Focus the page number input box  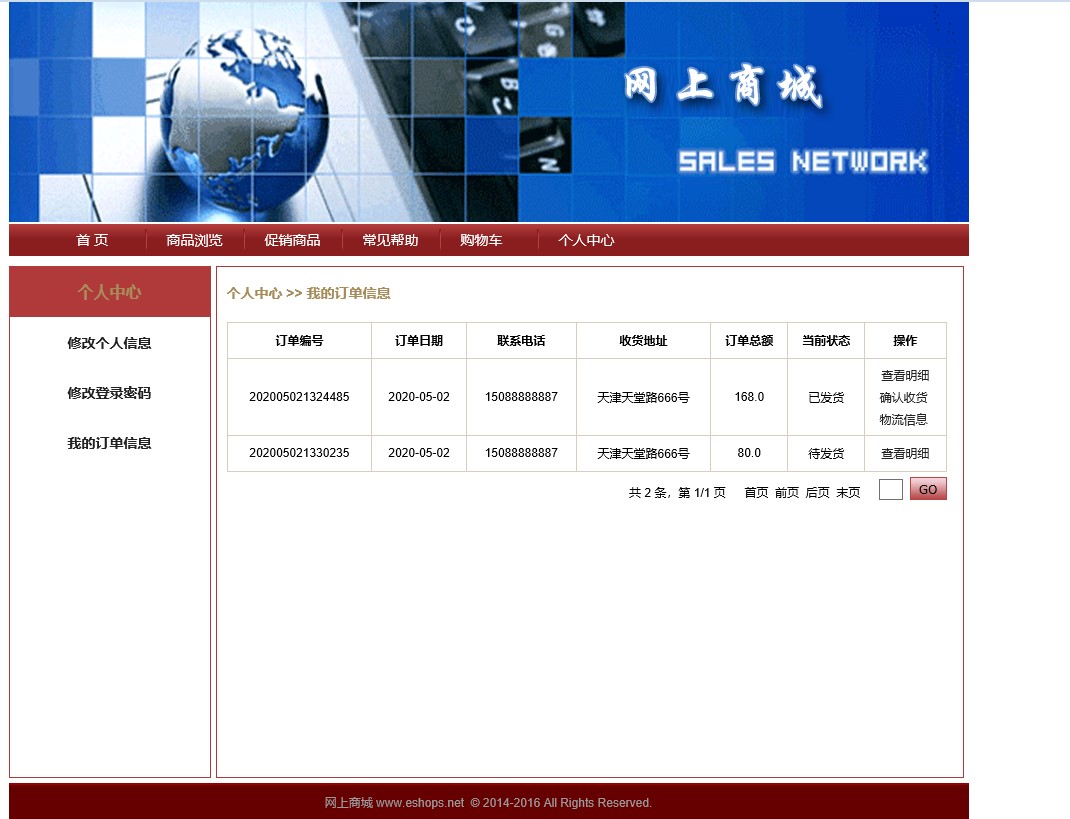point(890,489)
